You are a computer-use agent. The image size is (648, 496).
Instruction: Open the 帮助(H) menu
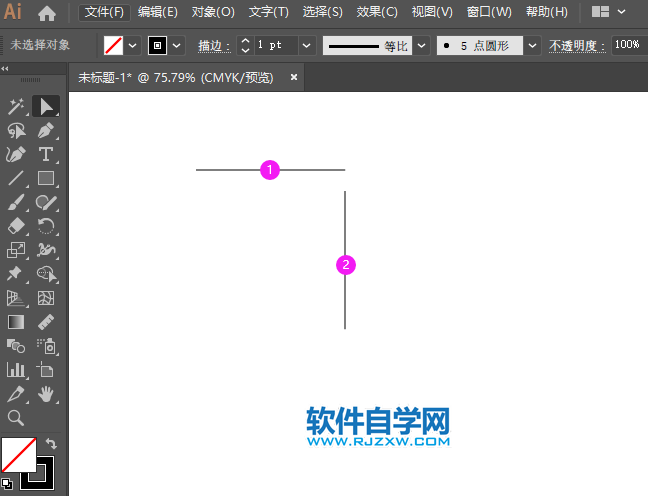click(547, 12)
